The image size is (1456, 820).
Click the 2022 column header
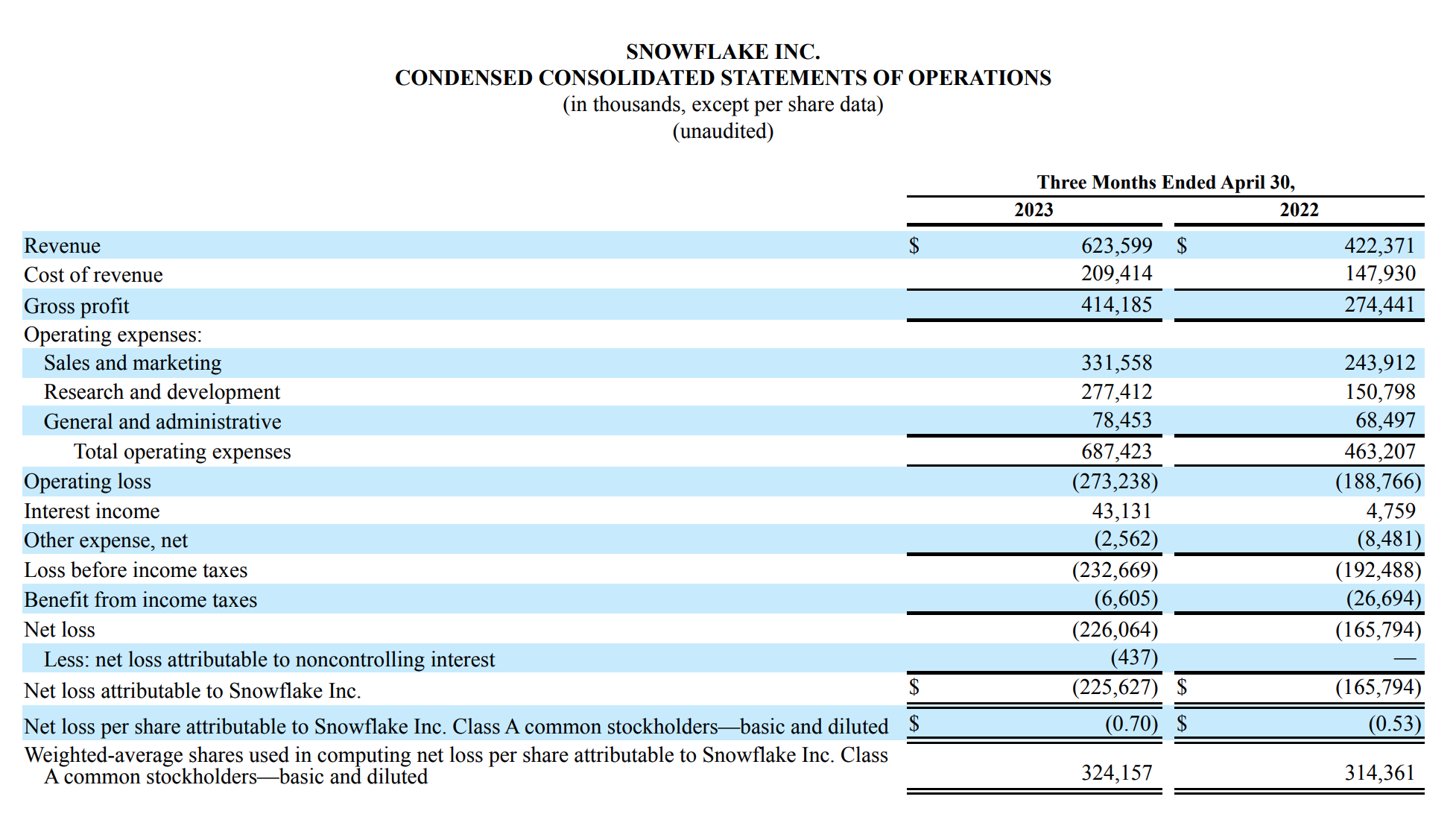click(x=1299, y=209)
